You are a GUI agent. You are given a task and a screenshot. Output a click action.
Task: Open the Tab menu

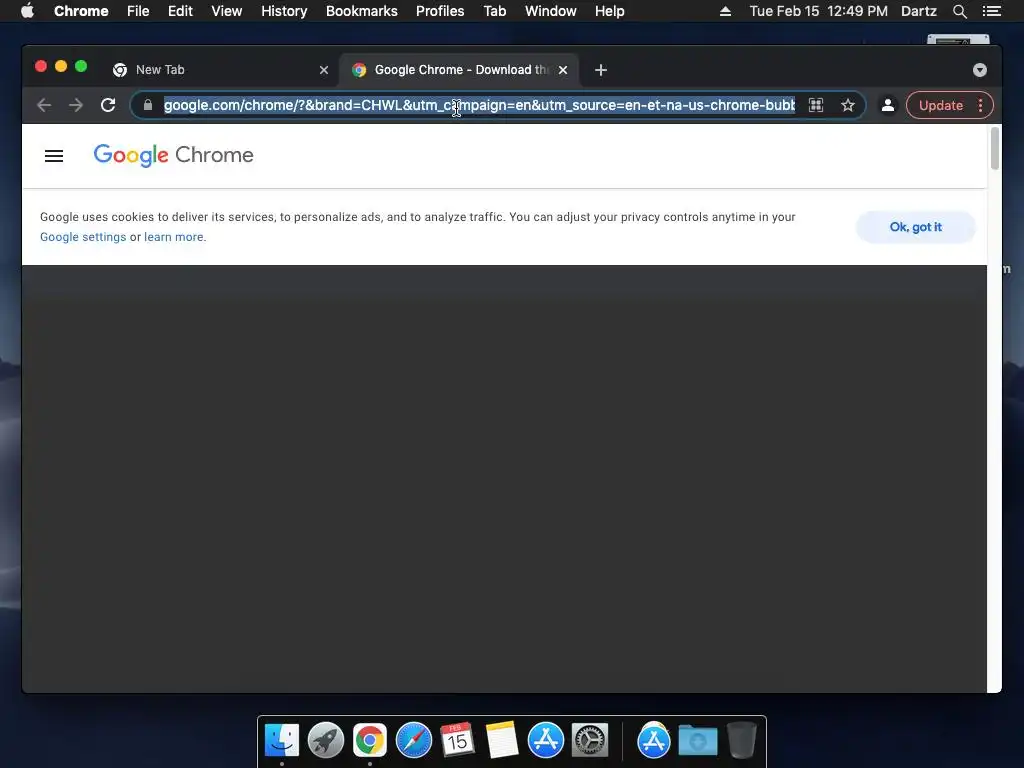pyautogui.click(x=494, y=11)
